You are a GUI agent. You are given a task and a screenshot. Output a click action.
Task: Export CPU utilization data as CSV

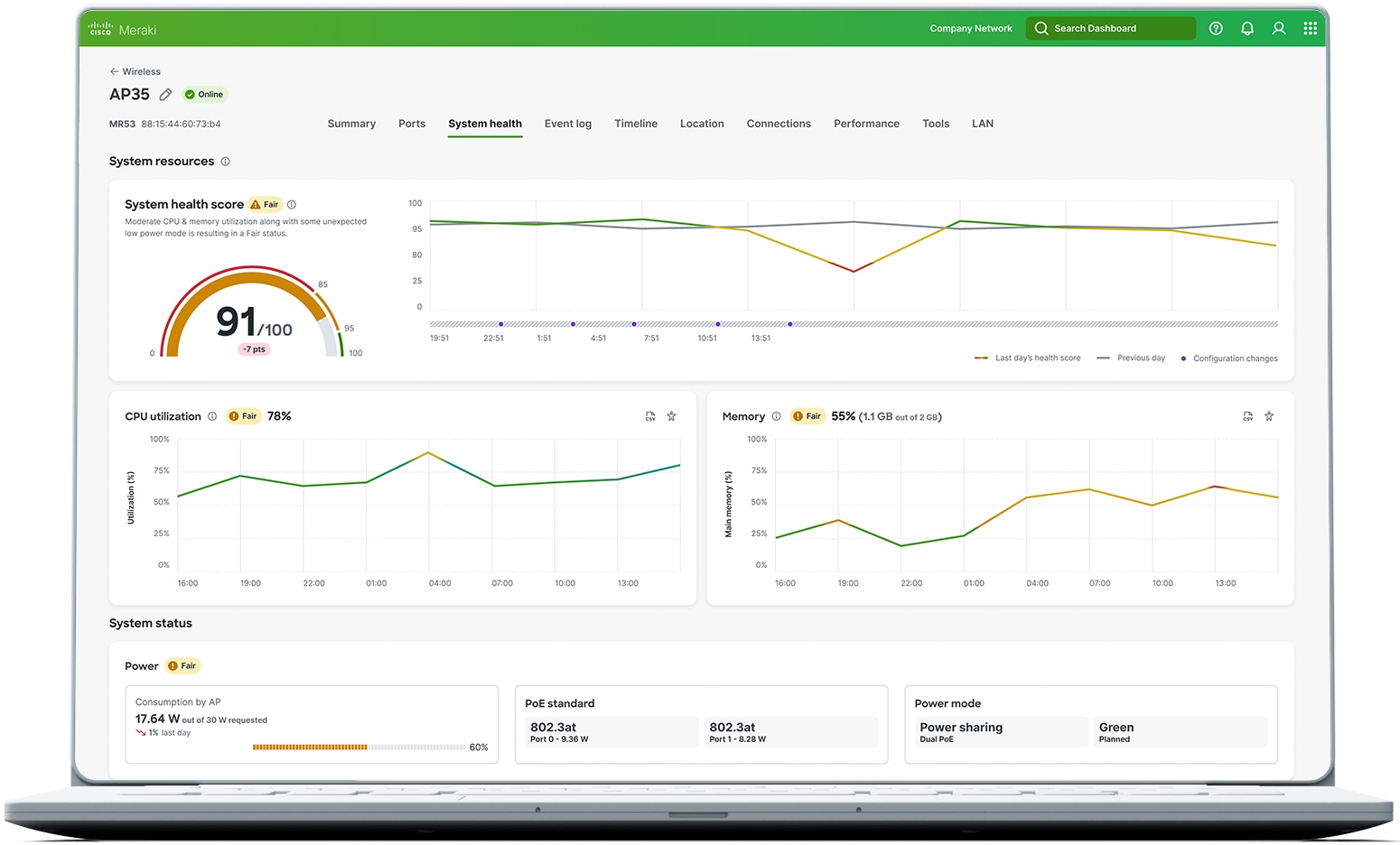pos(650,416)
